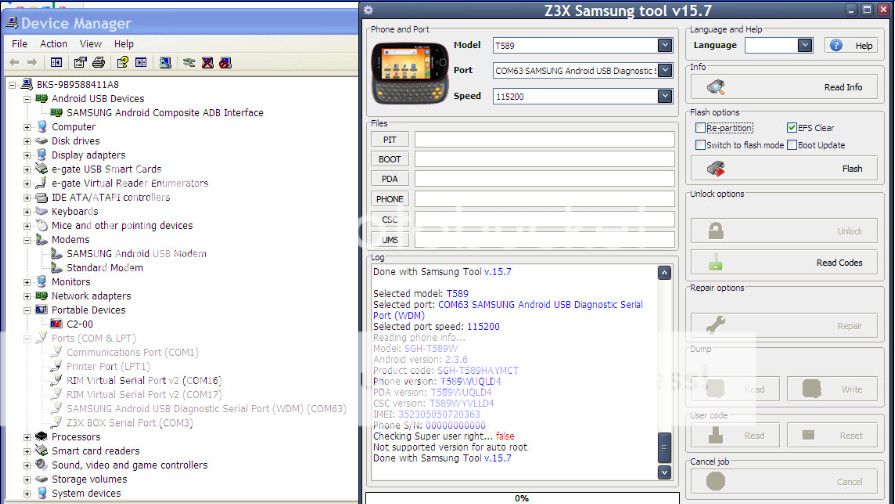Click the CSC file button
This screenshot has width=895, height=504.
tap(390, 219)
